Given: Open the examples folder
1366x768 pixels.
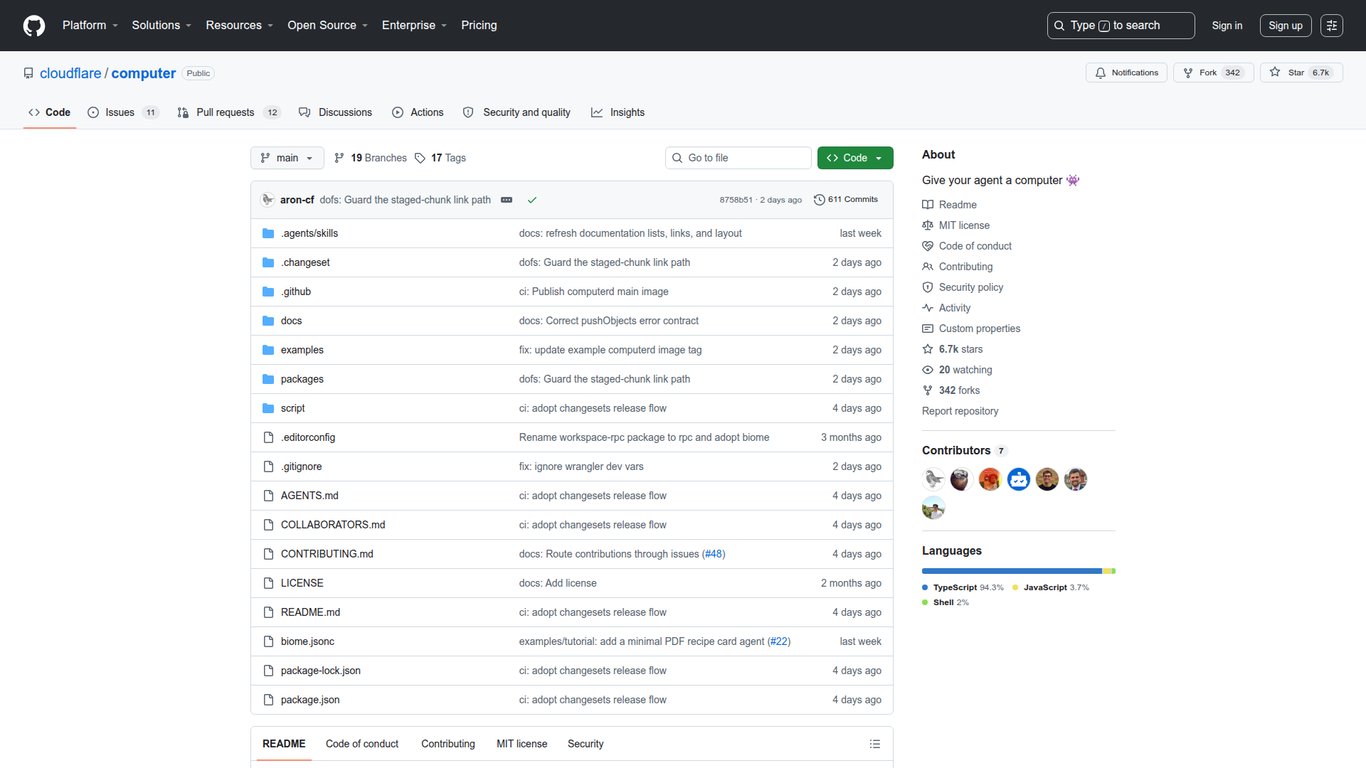Looking at the screenshot, I should click(302, 350).
